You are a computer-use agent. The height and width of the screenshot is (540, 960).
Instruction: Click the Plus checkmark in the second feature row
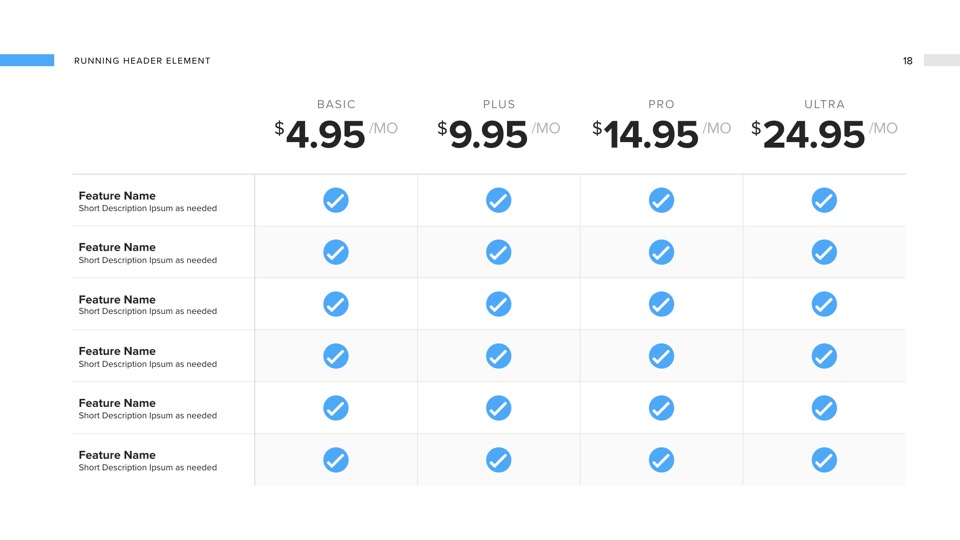click(x=498, y=252)
